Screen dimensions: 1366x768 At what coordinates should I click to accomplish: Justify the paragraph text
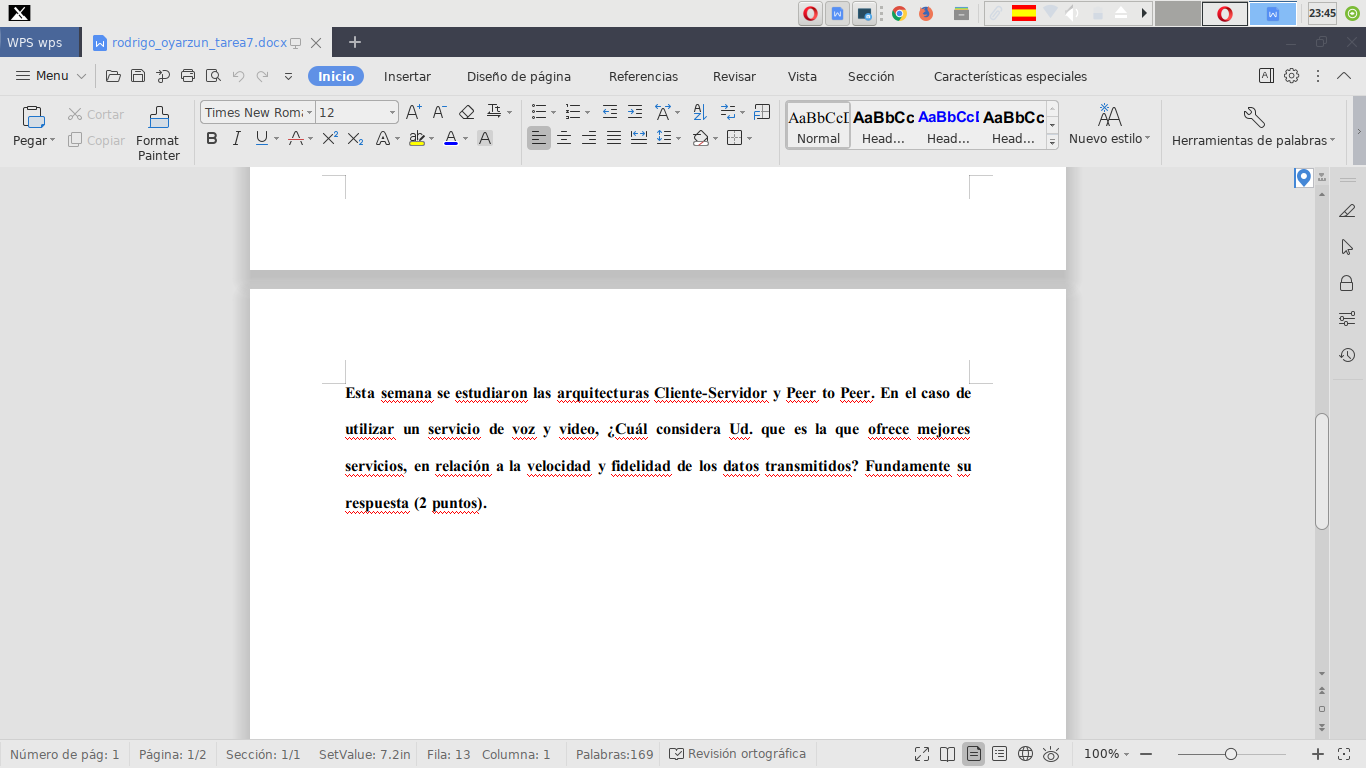click(614, 139)
